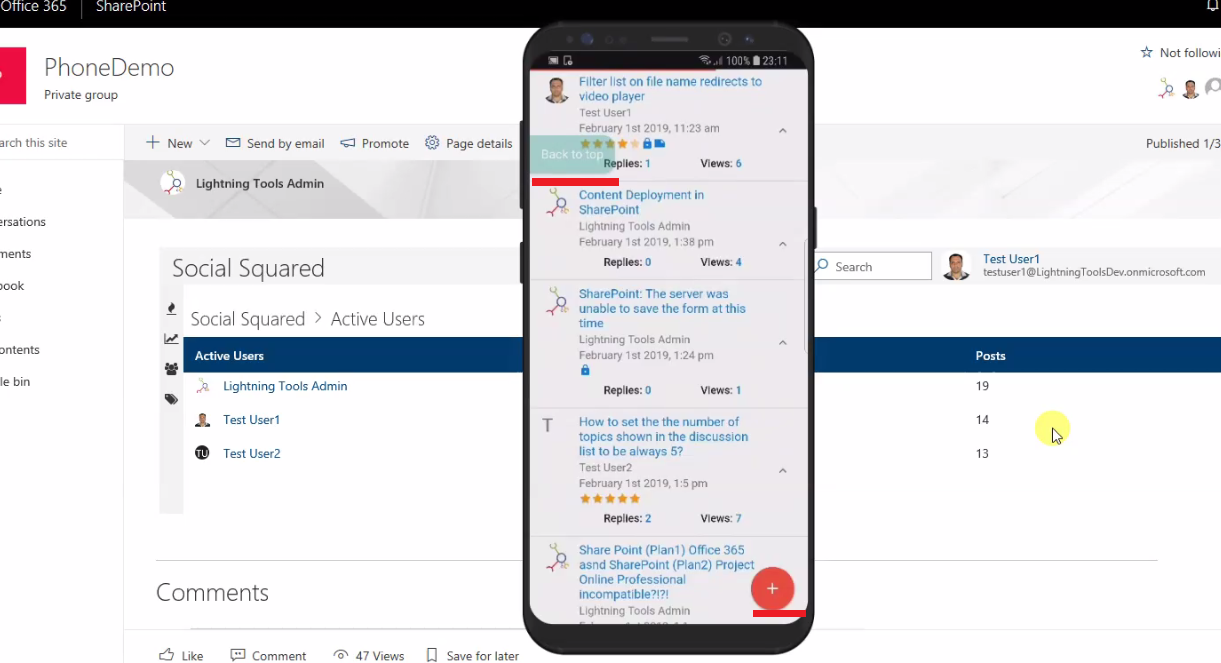
Task: Click Send by email command
Action: pos(275,143)
